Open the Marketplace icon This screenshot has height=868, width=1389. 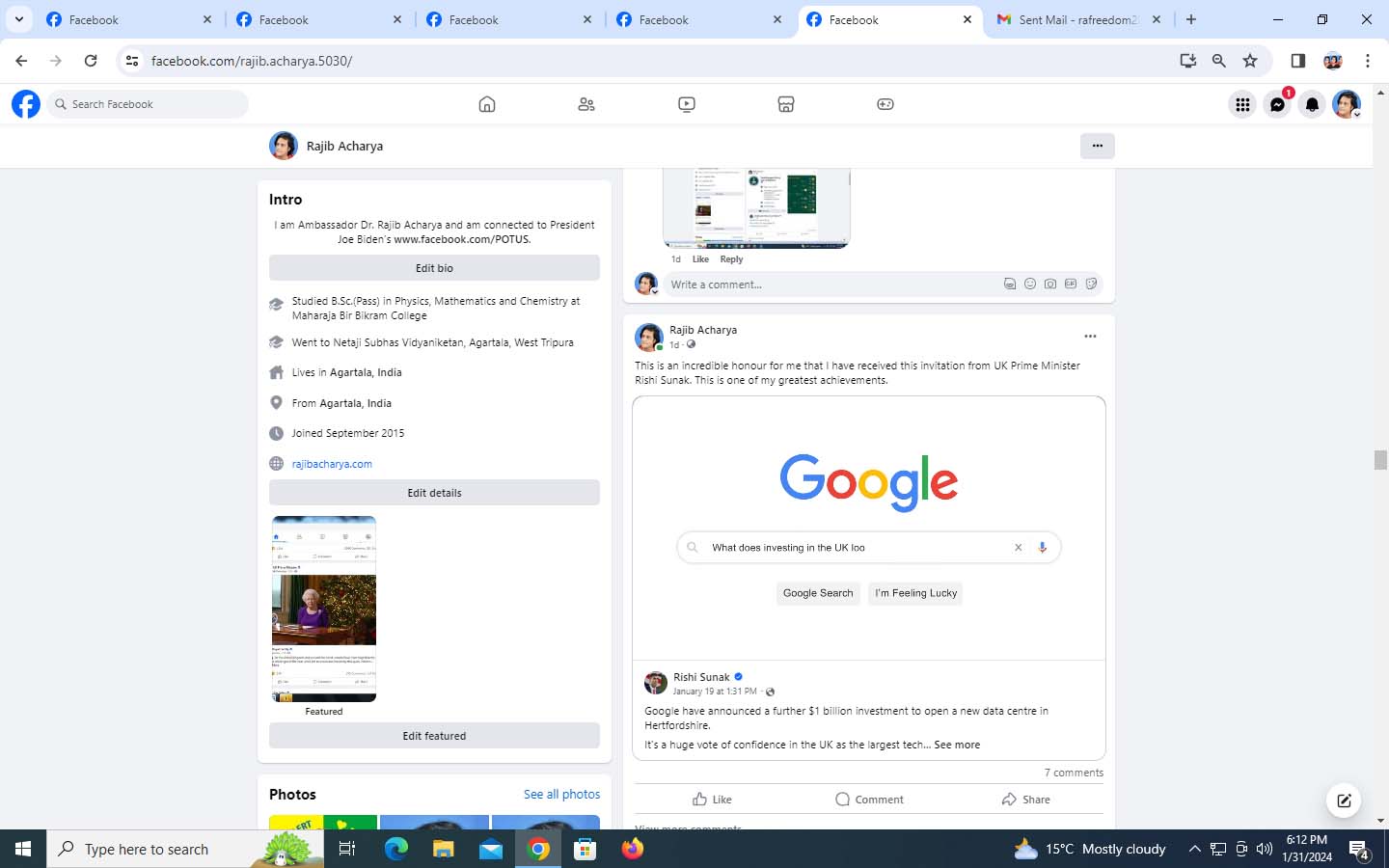click(x=786, y=104)
